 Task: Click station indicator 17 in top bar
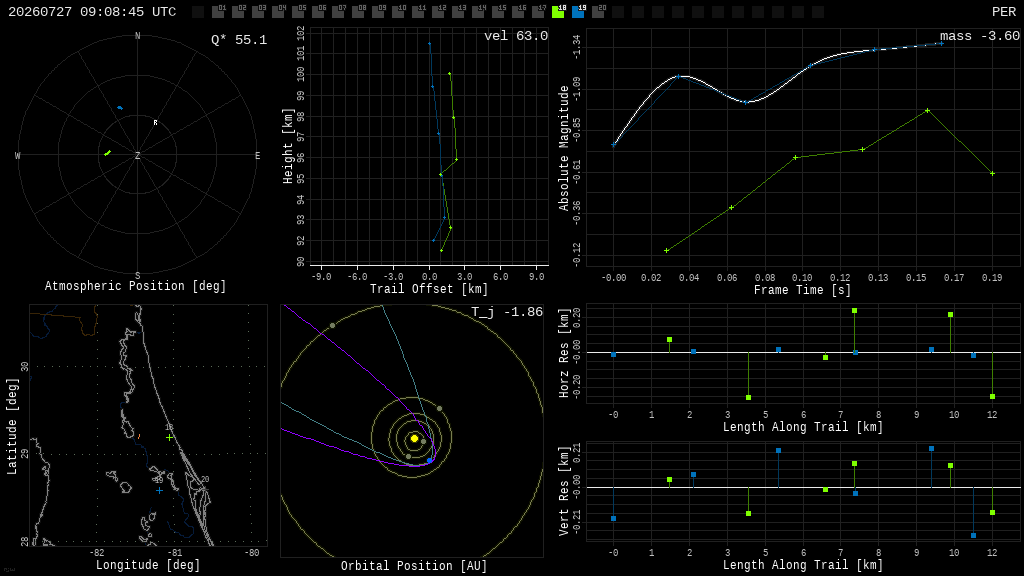pos(538,12)
